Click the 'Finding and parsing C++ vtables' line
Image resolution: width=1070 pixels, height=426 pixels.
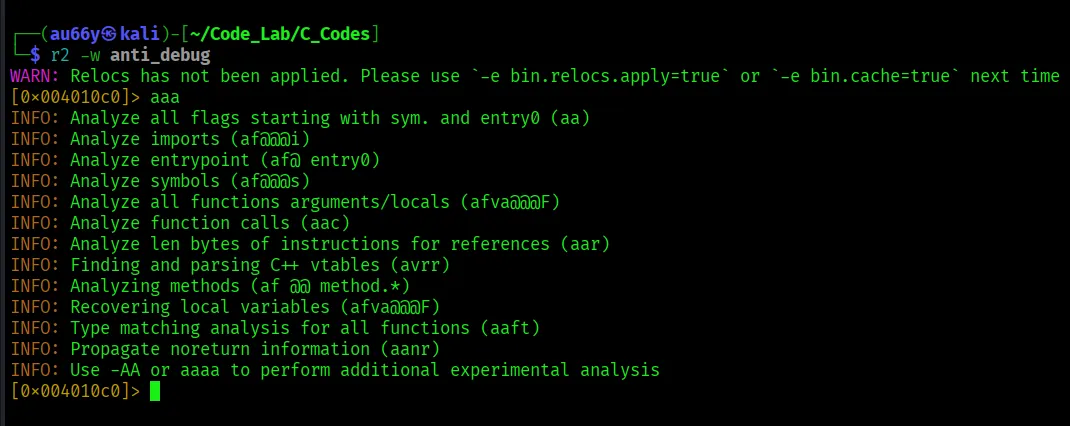260,265
